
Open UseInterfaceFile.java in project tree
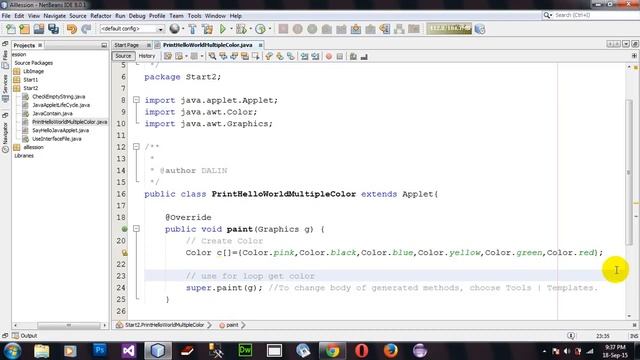pos(57,139)
